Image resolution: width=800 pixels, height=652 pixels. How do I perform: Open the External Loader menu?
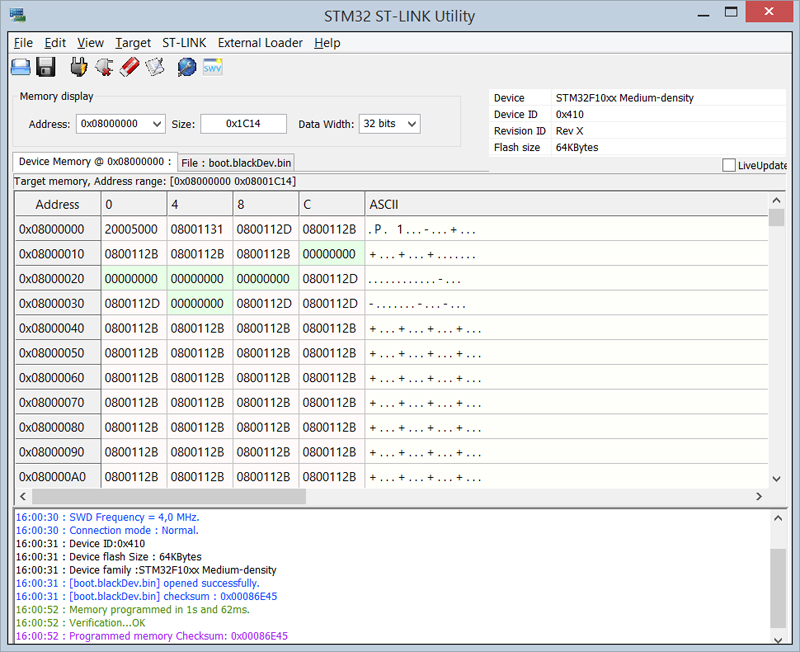(260, 43)
